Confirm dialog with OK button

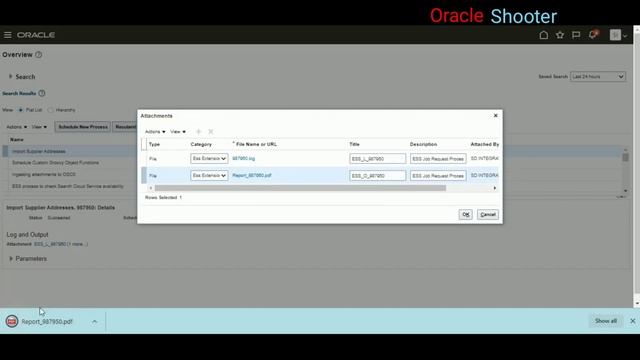[466, 214]
